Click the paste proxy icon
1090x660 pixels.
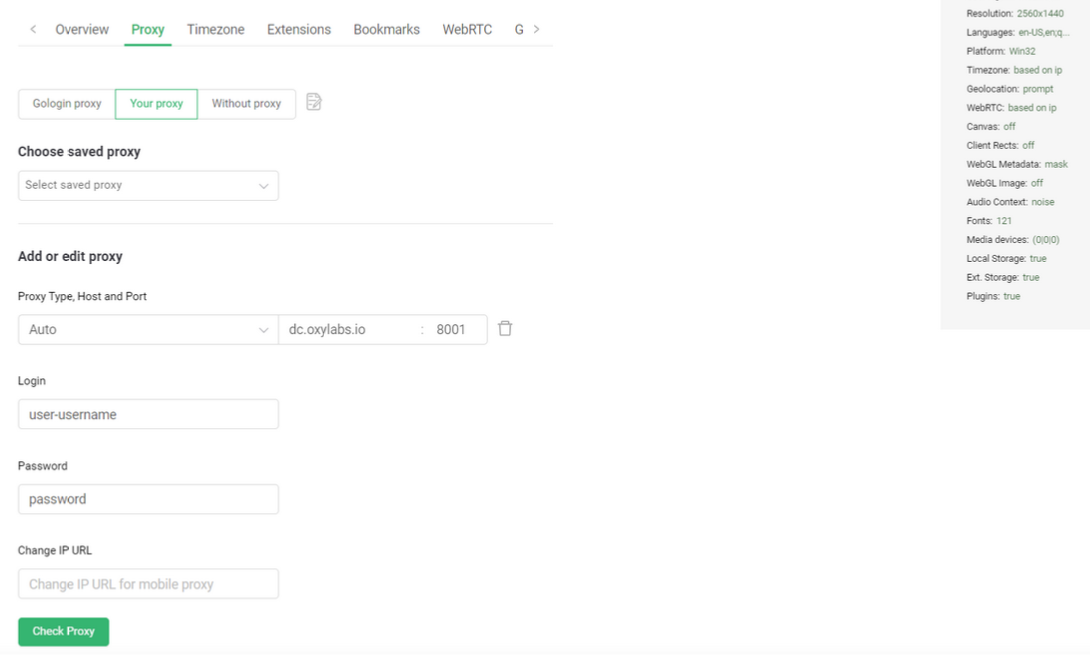[x=314, y=102]
